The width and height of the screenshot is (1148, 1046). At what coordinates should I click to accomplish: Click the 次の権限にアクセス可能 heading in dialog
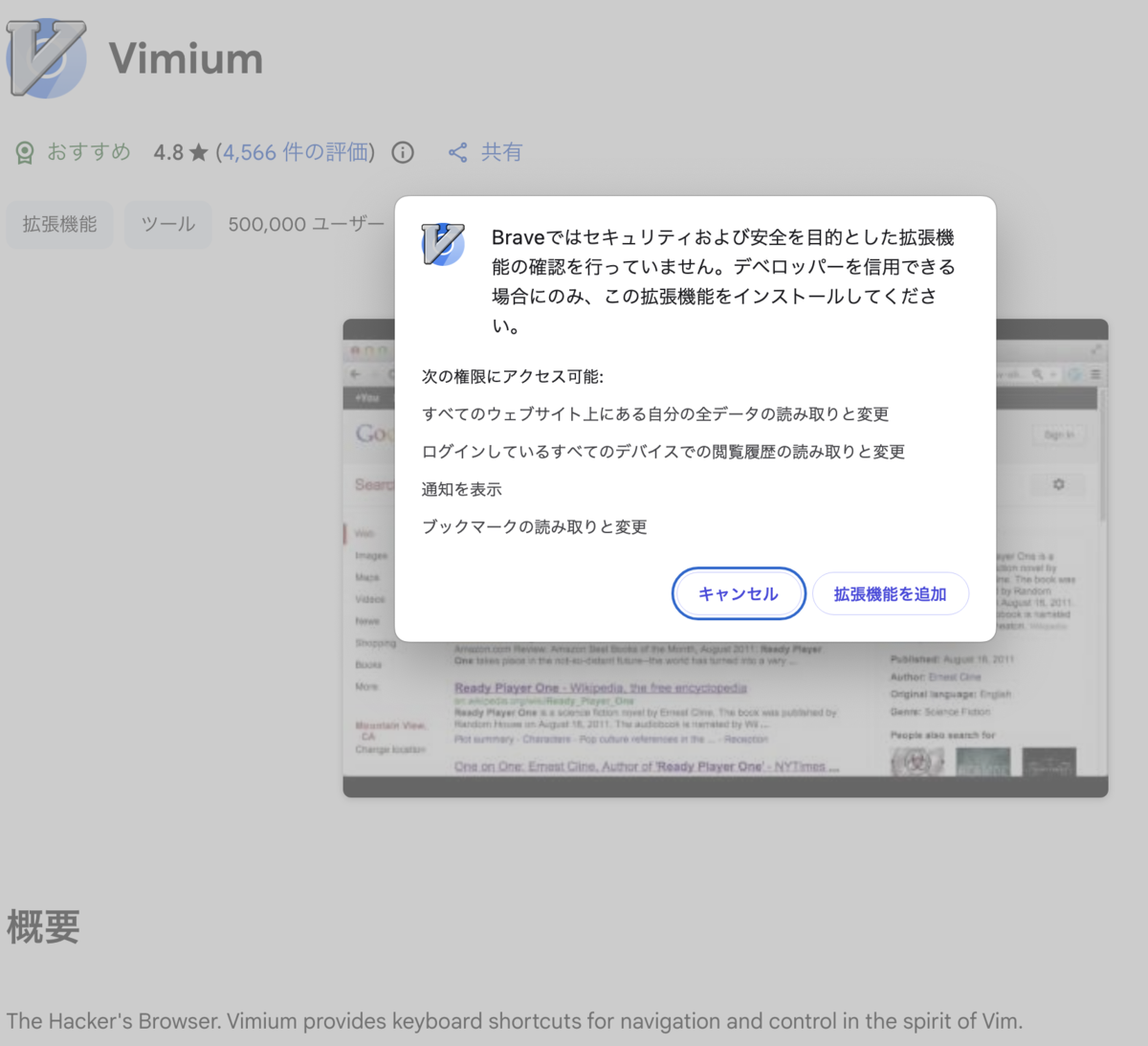(513, 376)
